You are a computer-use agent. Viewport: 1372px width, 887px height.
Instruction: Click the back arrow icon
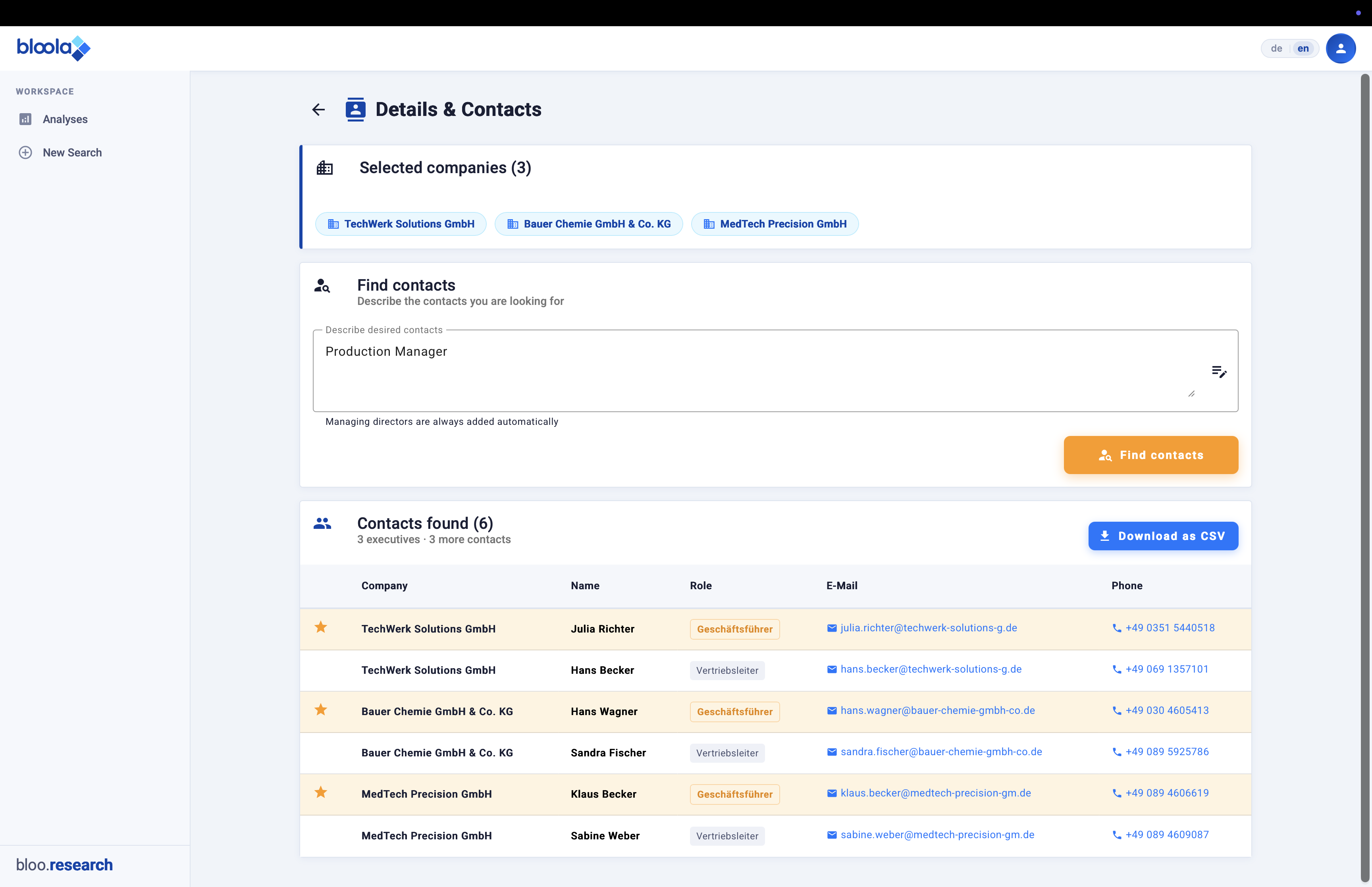point(318,110)
